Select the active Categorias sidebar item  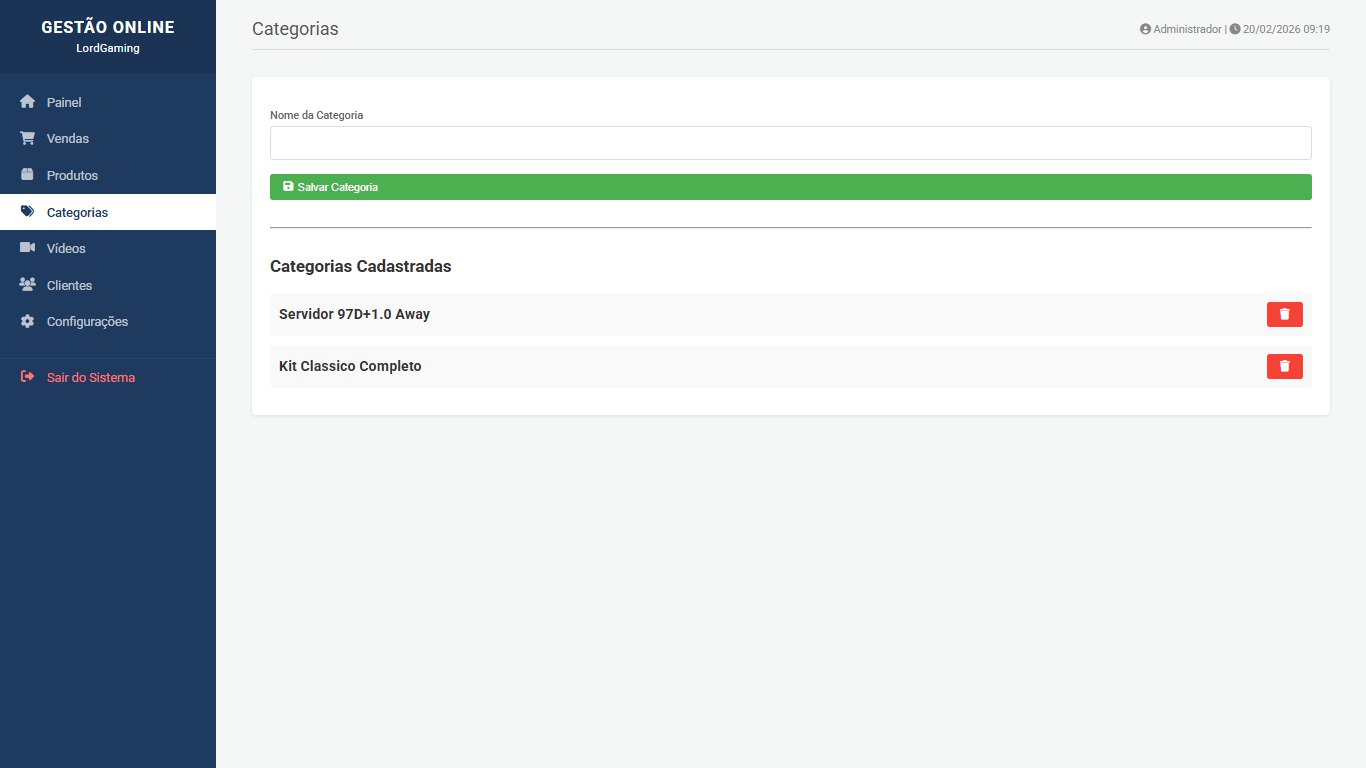coord(77,212)
